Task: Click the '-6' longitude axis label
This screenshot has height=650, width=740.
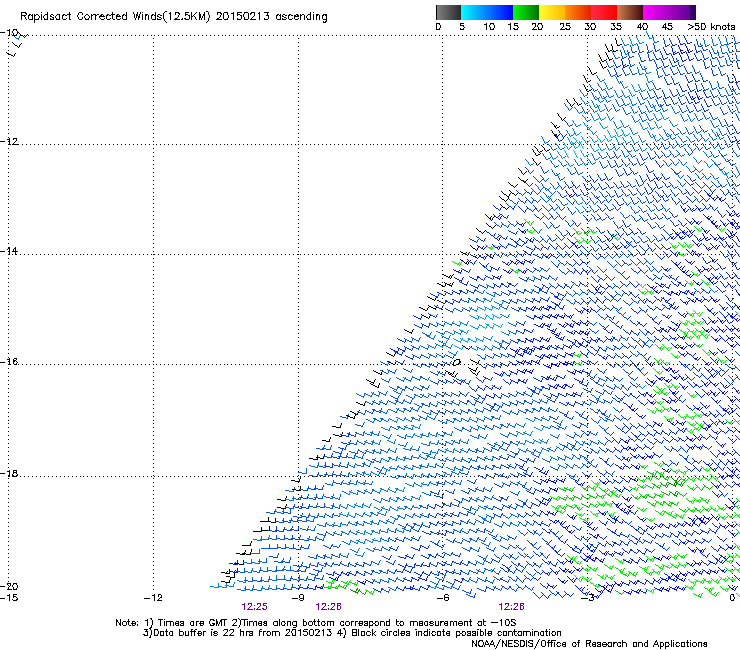Action: click(x=443, y=598)
